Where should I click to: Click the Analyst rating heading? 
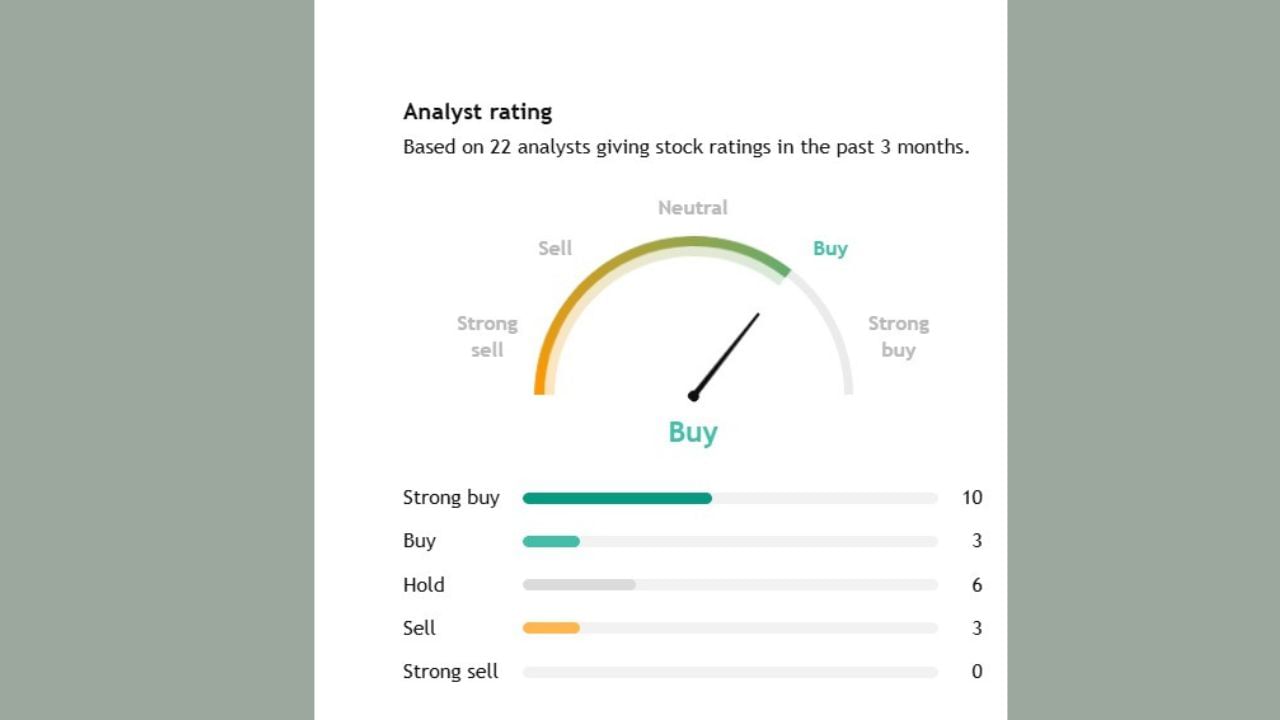pos(477,112)
